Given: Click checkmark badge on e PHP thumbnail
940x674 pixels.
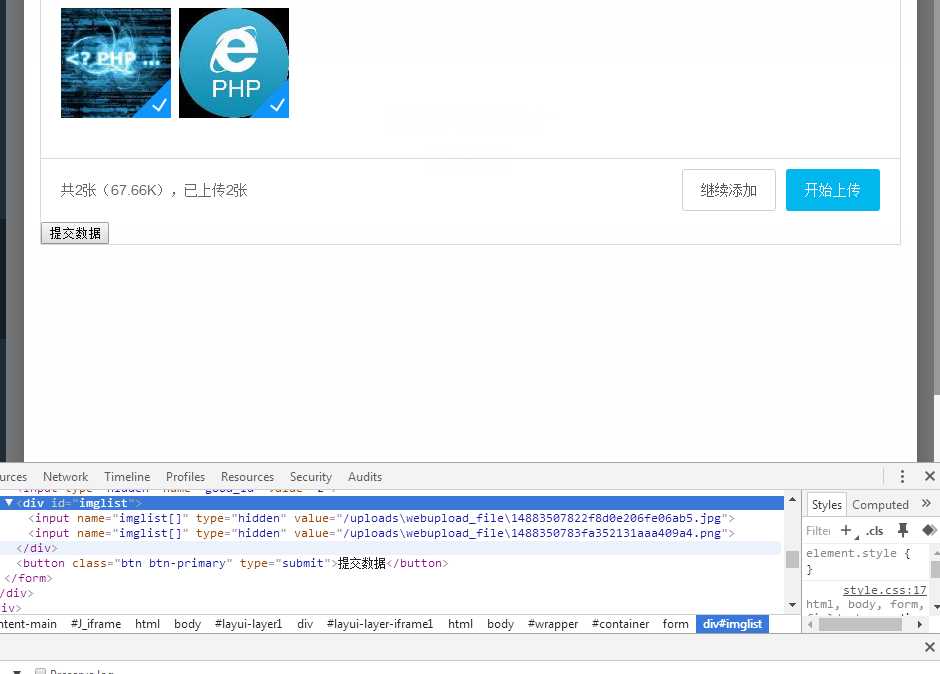Looking at the screenshot, I should (277, 105).
